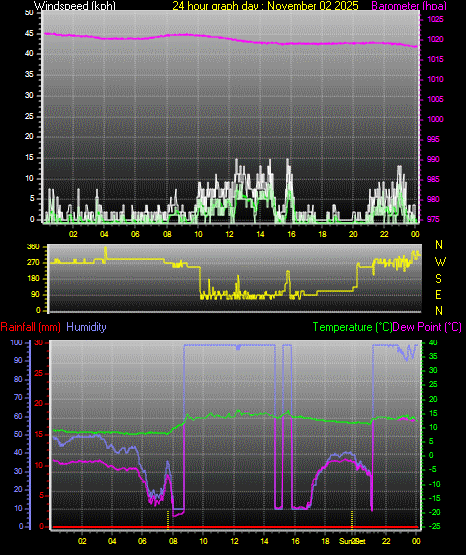Click the '24 hour graph day : November 02 2025' title
466x555 pixels.
pyautogui.click(x=265, y=5)
